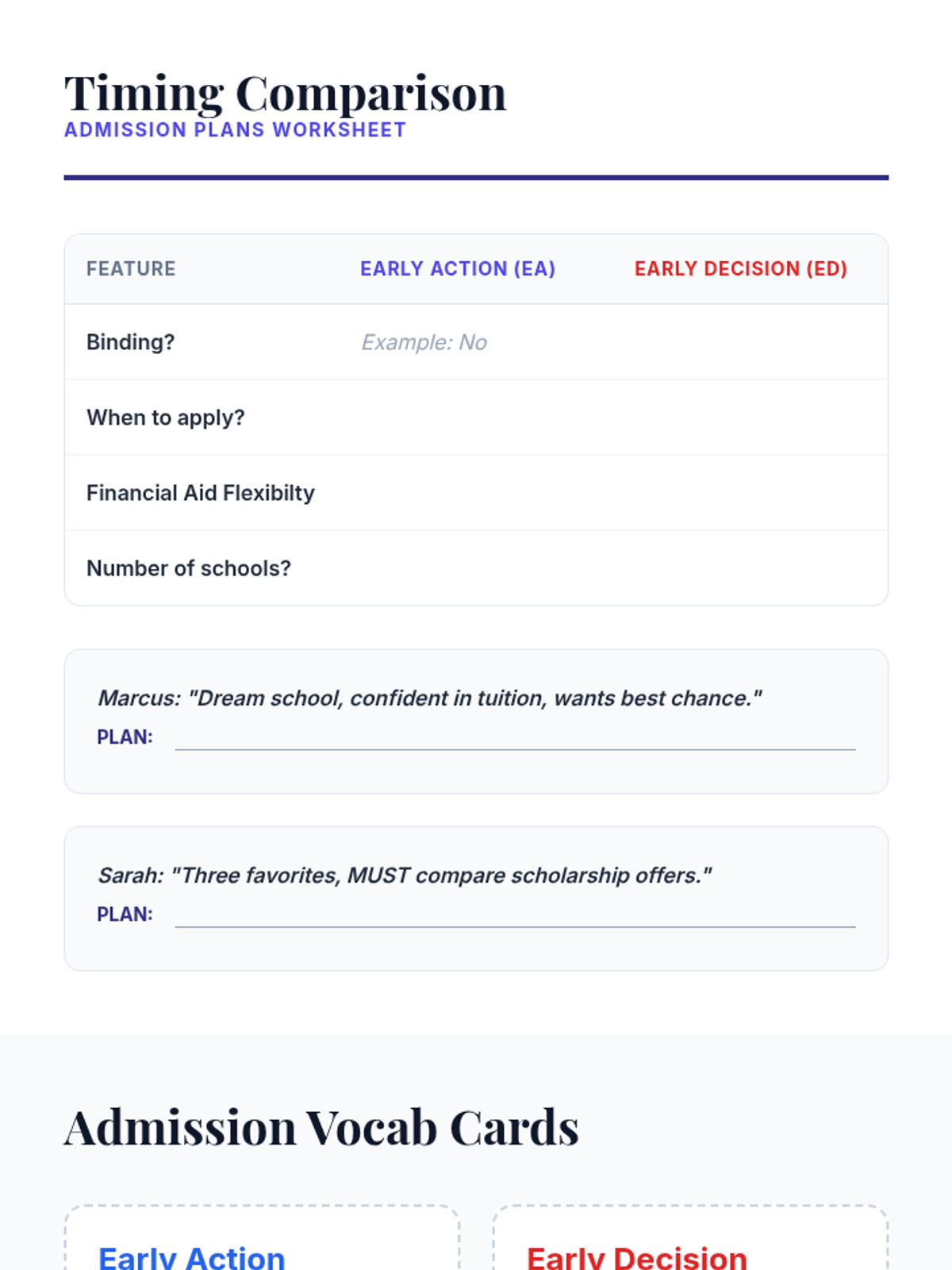The height and width of the screenshot is (1270, 952).
Task: Click the Binding? row label
Action: tap(130, 342)
